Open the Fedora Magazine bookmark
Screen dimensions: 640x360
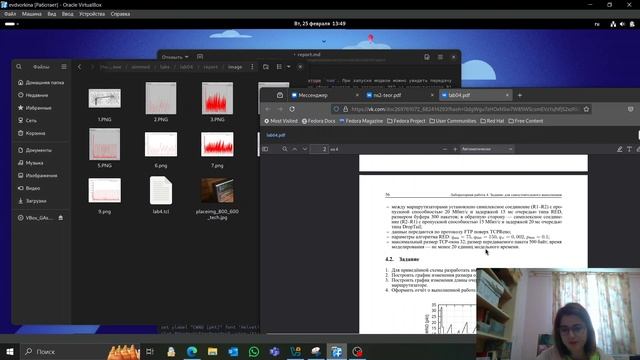coord(361,121)
